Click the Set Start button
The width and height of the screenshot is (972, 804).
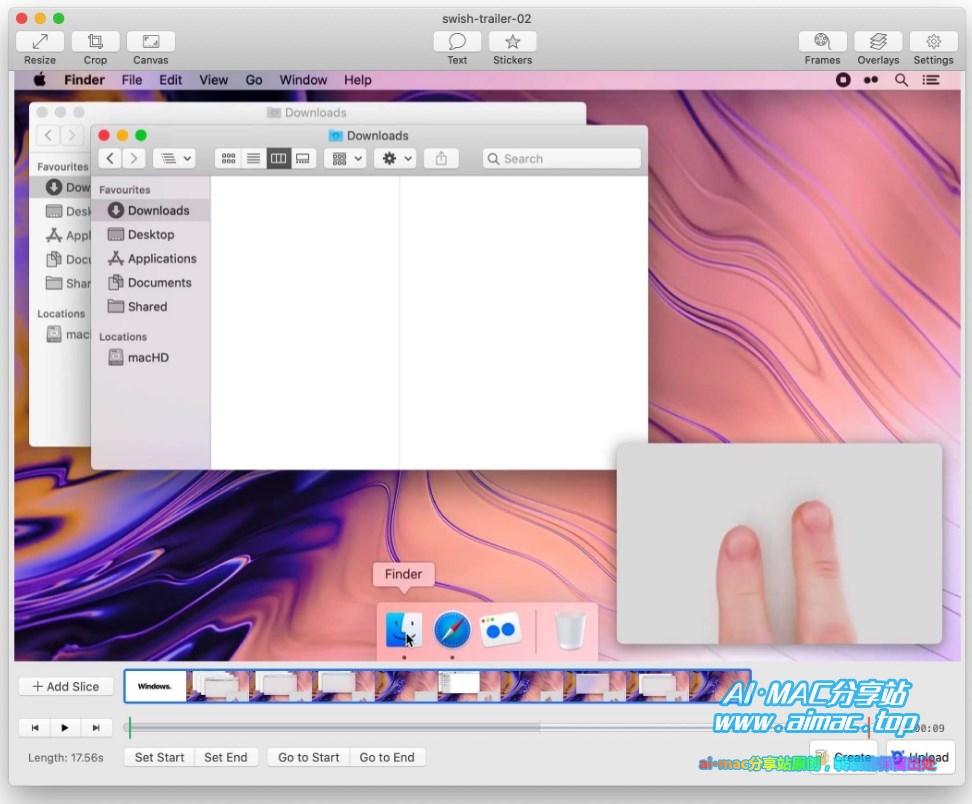point(159,757)
